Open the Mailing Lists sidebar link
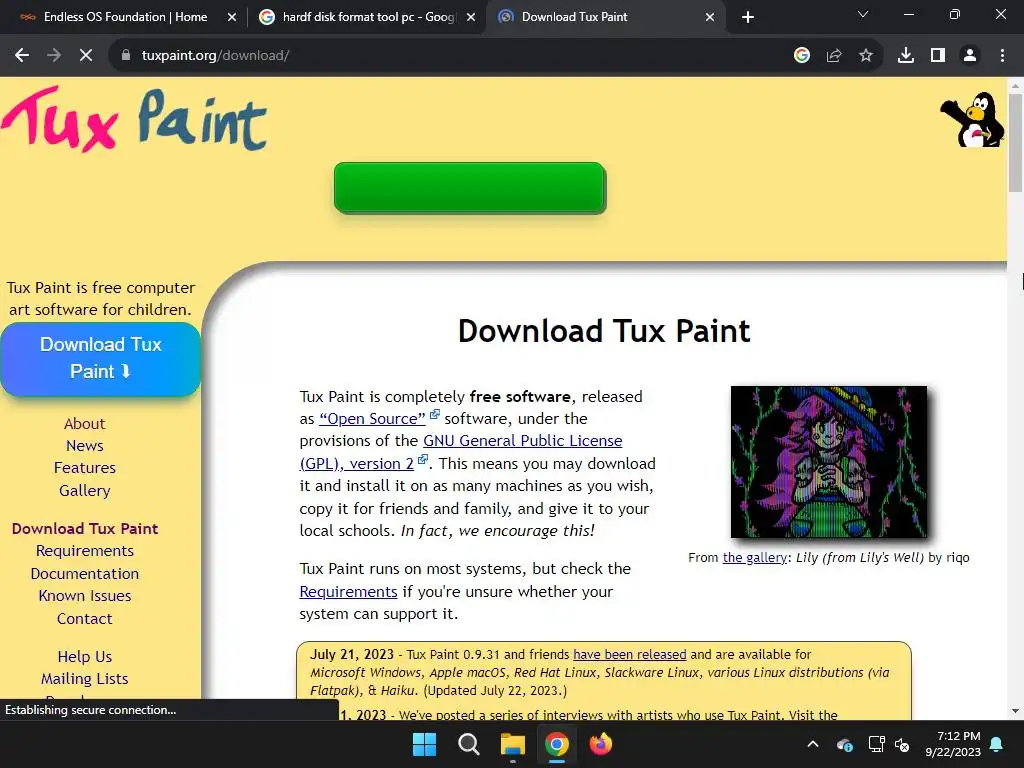This screenshot has width=1024, height=768. click(84, 679)
